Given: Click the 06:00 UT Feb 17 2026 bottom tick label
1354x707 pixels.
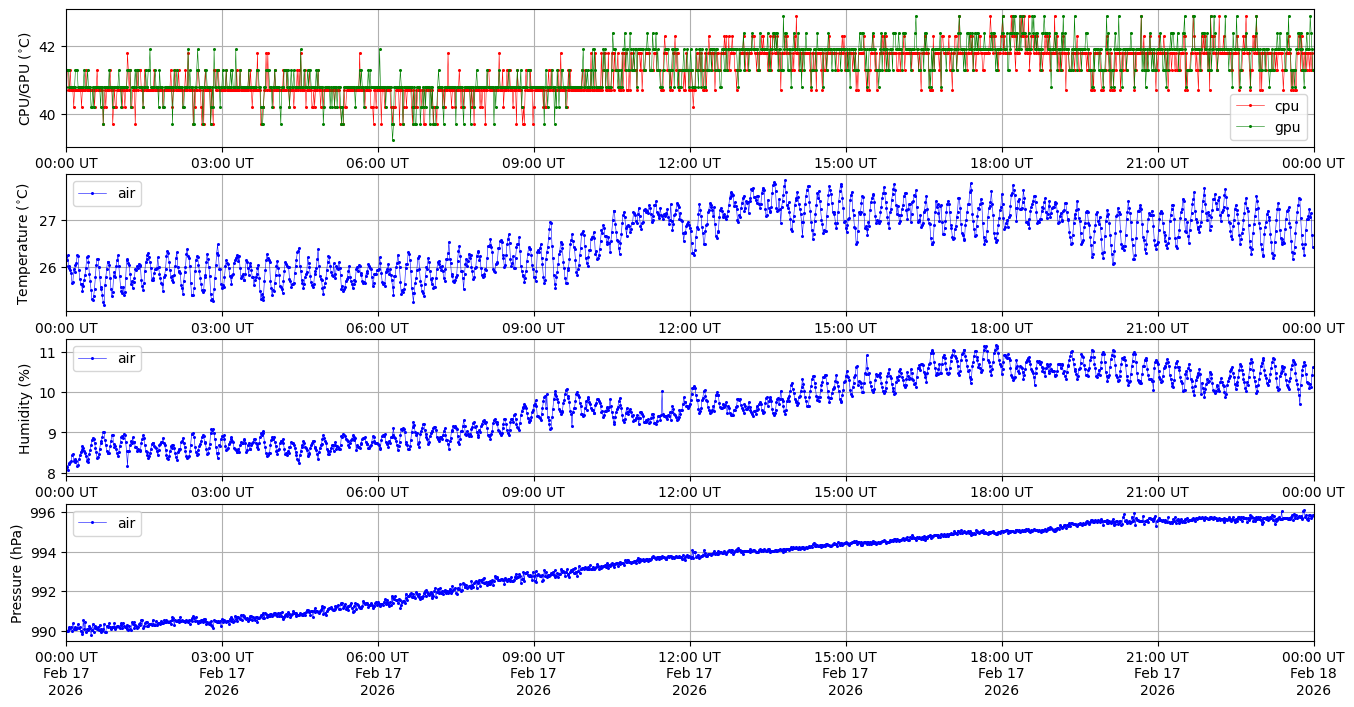Looking at the screenshot, I should coord(377,673).
